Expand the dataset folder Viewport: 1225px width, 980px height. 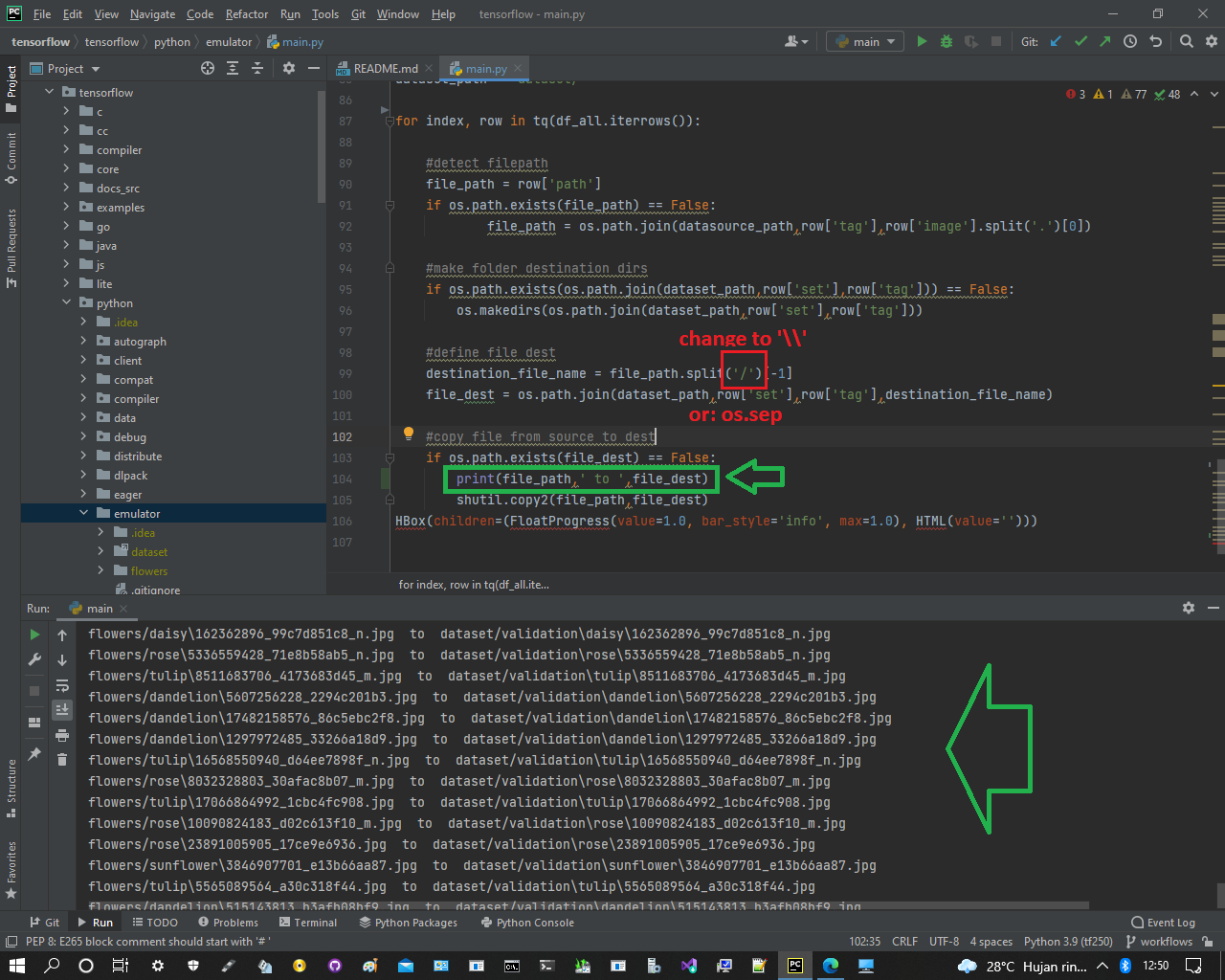point(100,551)
